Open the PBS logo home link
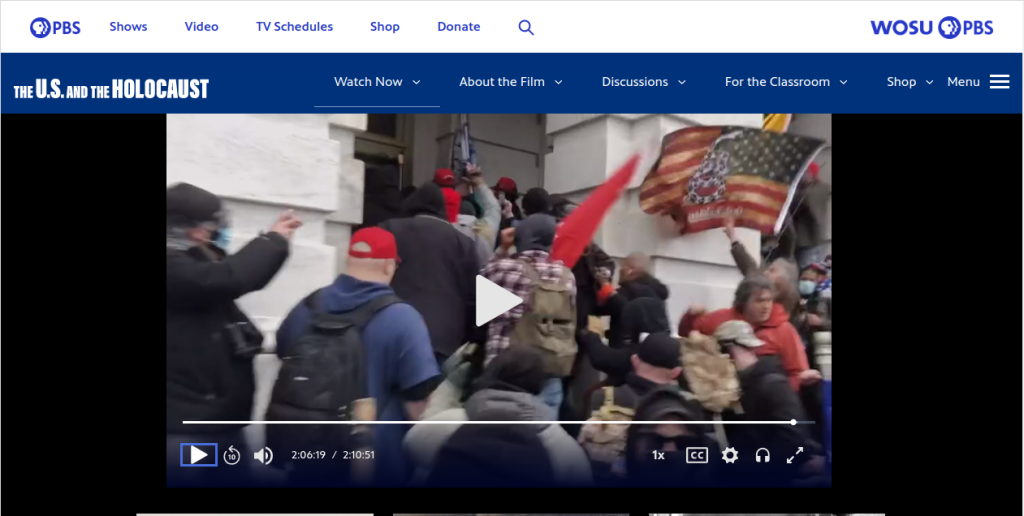The image size is (1024, 516). point(55,27)
